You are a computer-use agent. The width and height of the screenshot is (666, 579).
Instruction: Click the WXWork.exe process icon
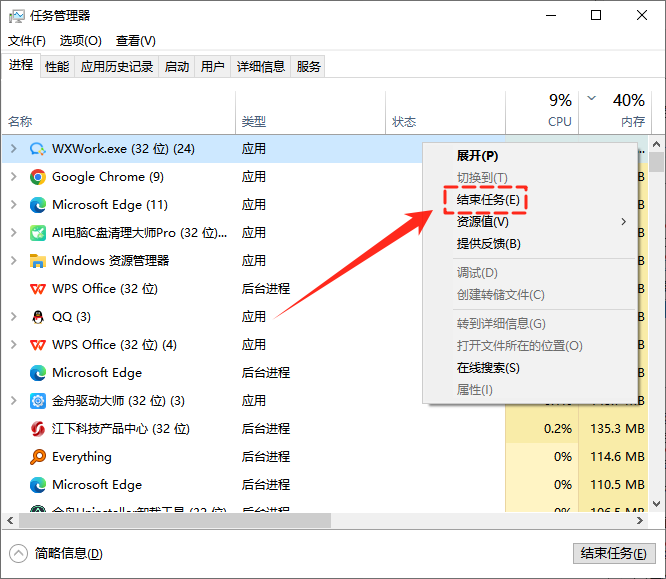tap(37, 149)
